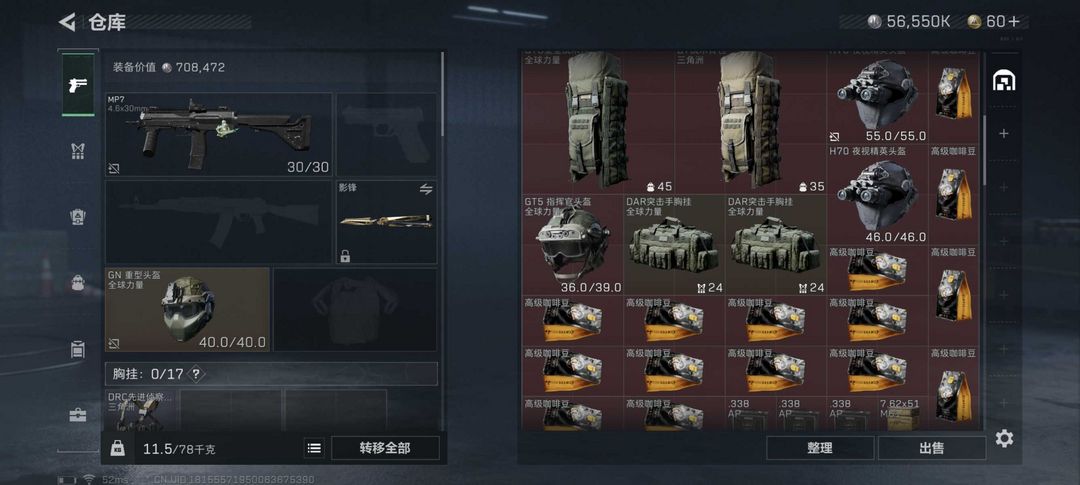Select the main stash tab icon
Viewport: 1080px width, 485px height.
[1004, 81]
